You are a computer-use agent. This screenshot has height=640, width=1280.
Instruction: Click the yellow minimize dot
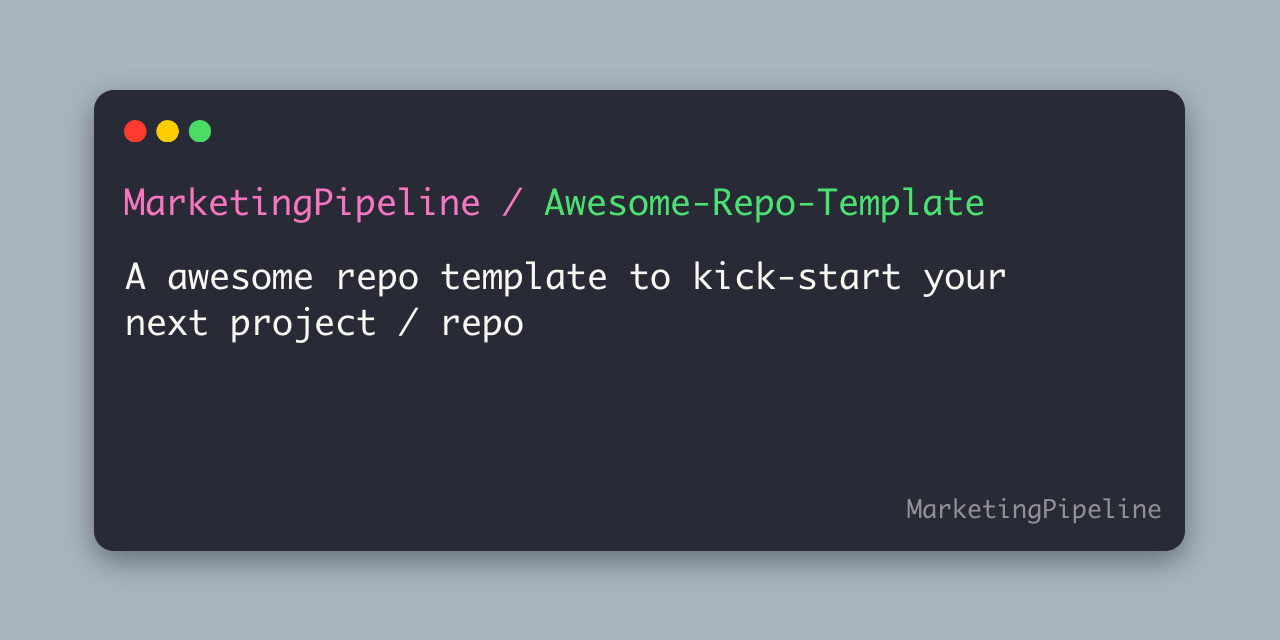point(168,131)
